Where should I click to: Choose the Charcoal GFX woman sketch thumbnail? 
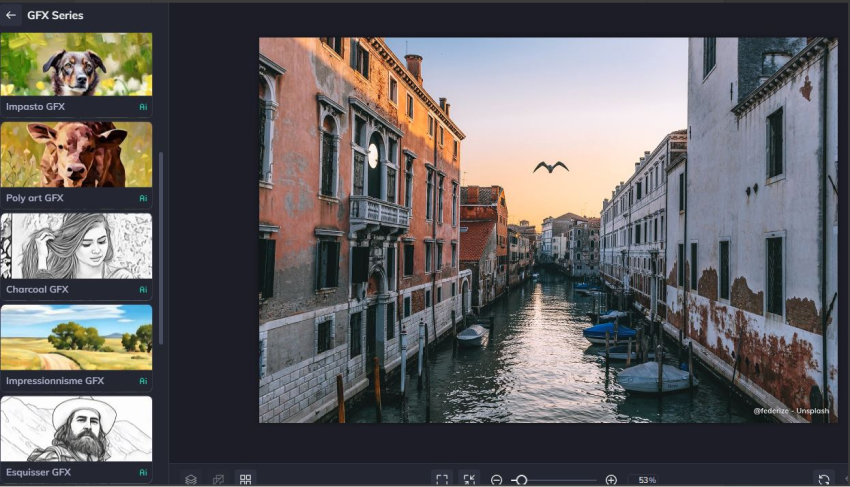[x=76, y=246]
